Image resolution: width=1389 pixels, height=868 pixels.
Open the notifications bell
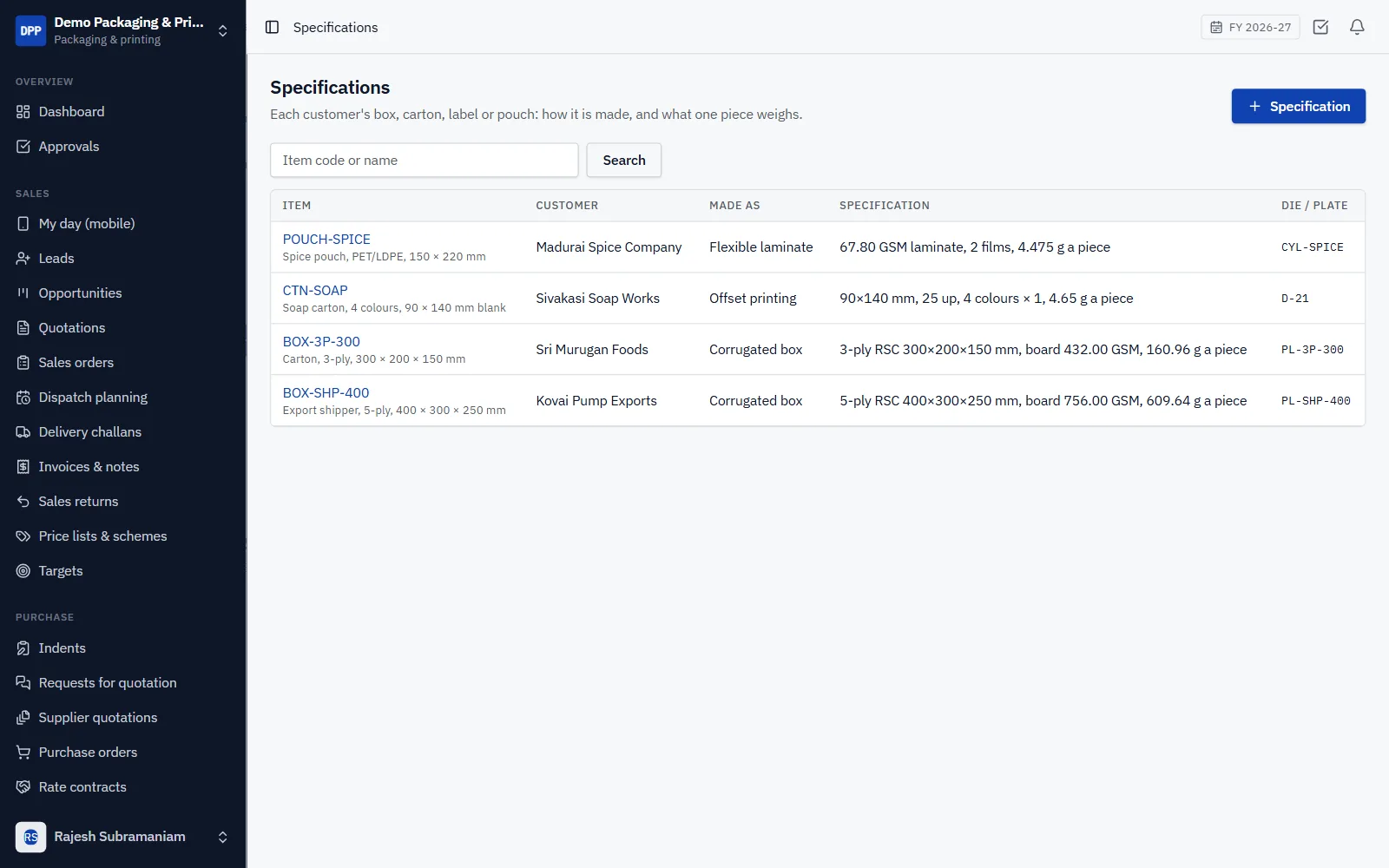click(1357, 27)
